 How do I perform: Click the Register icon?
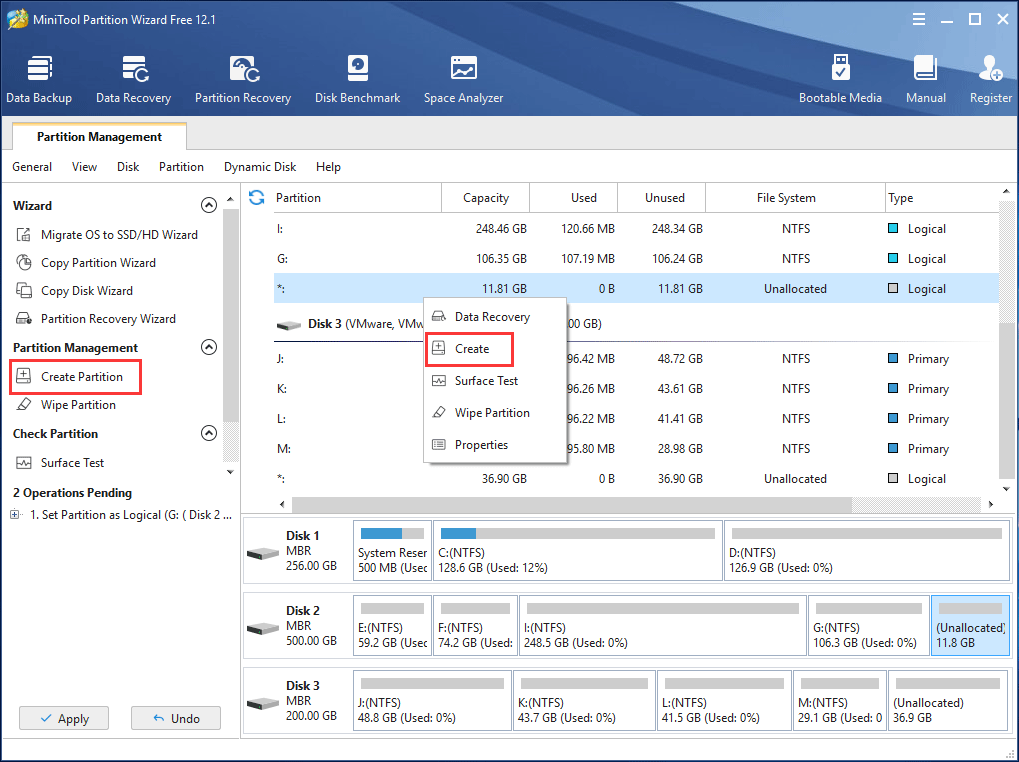pyautogui.click(x=990, y=79)
